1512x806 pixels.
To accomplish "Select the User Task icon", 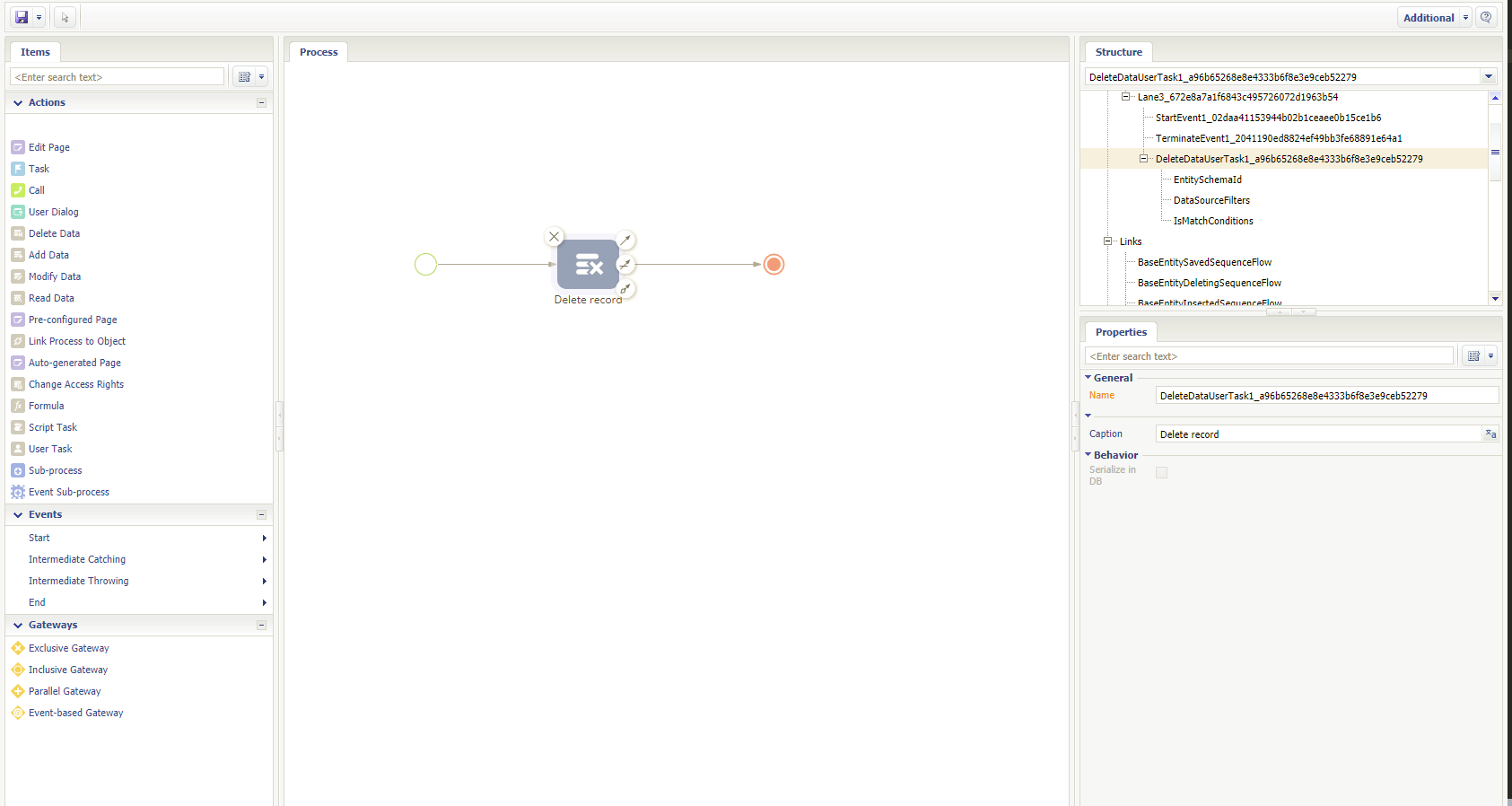I will (18, 449).
